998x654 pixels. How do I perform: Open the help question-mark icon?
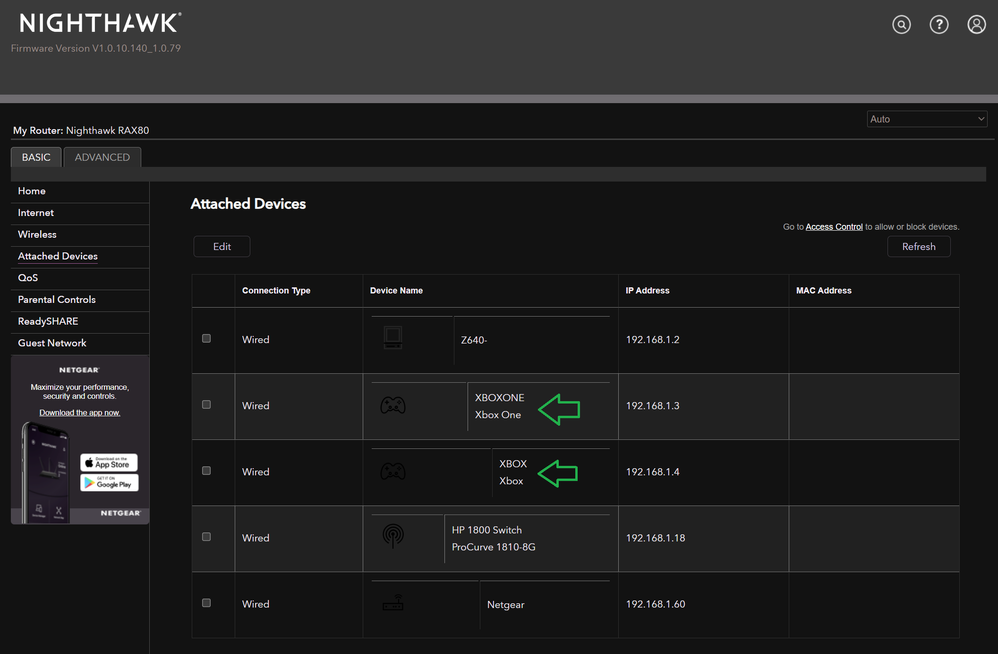coord(939,25)
